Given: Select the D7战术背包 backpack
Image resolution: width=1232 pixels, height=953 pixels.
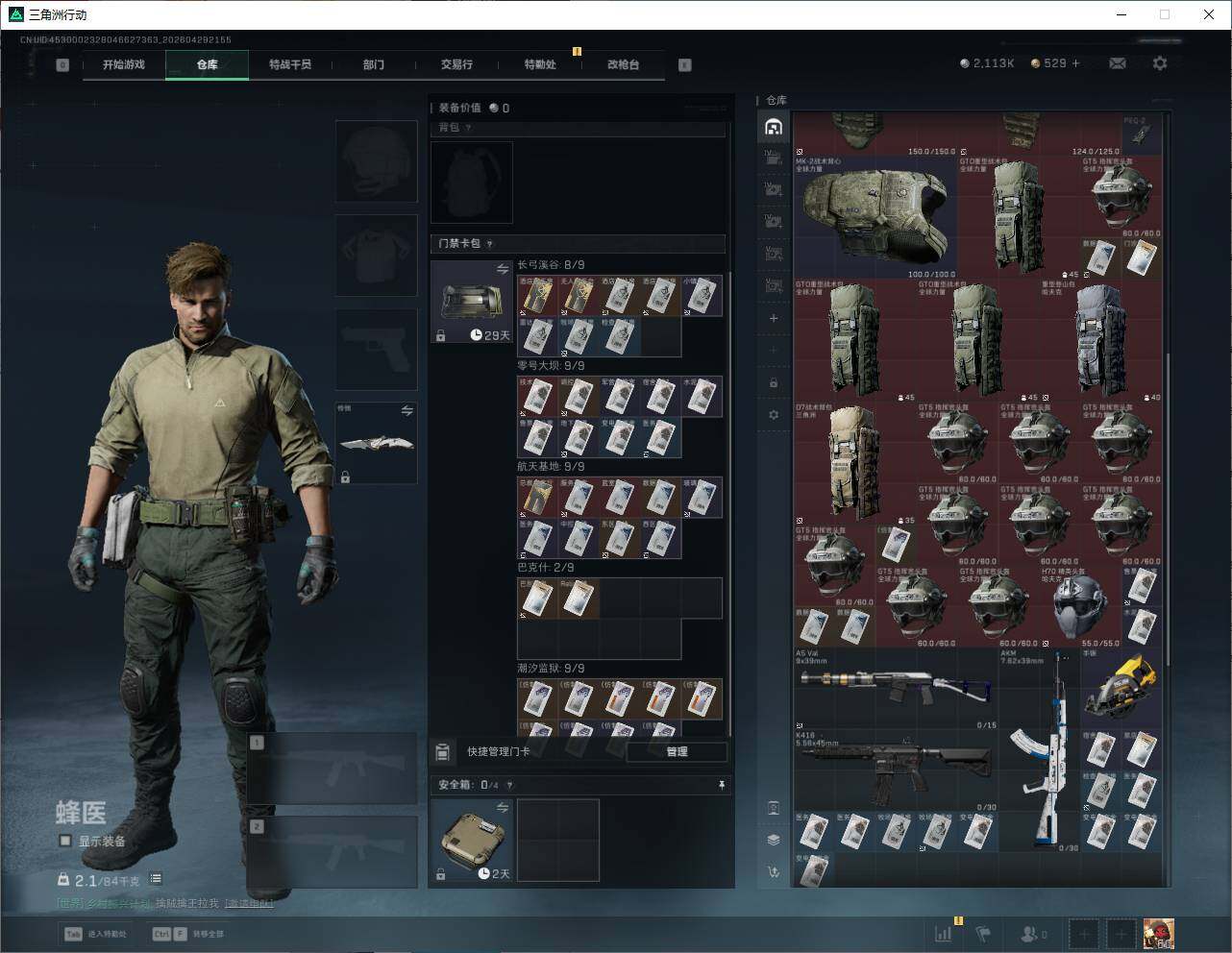Looking at the screenshot, I should (x=855, y=464).
